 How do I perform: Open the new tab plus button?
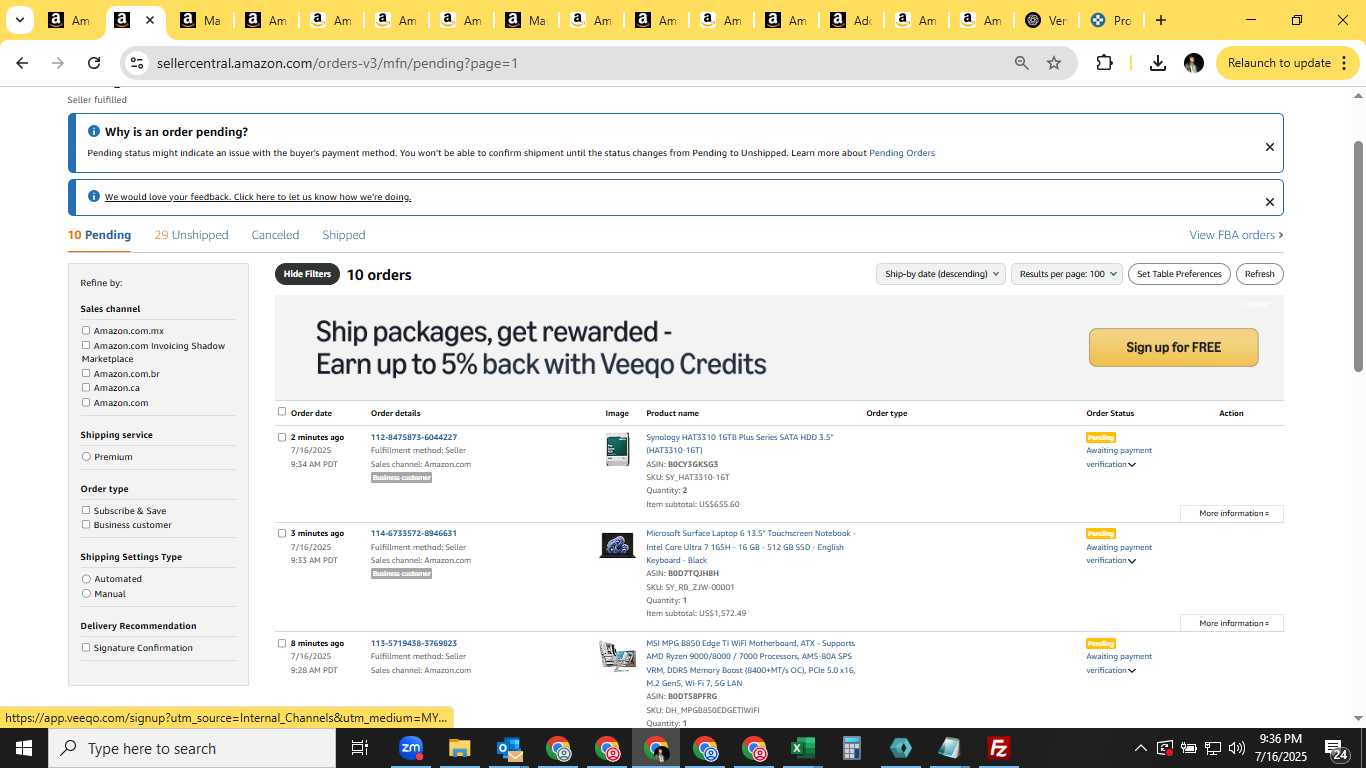pos(1160,20)
